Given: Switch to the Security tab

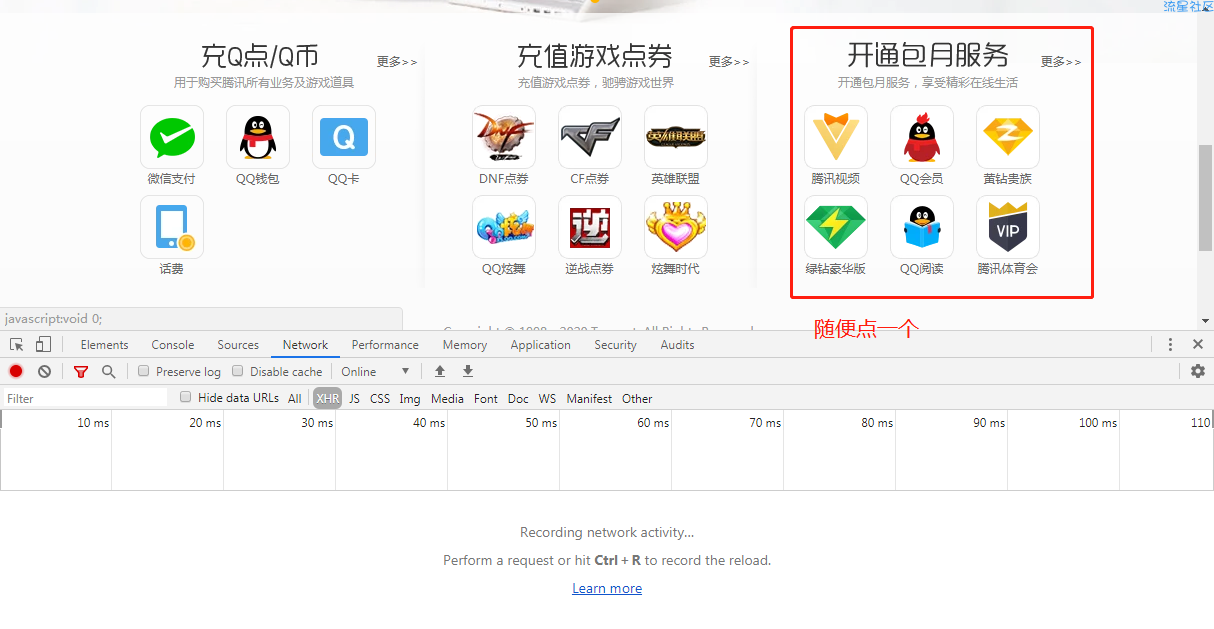Looking at the screenshot, I should pyautogui.click(x=615, y=344).
